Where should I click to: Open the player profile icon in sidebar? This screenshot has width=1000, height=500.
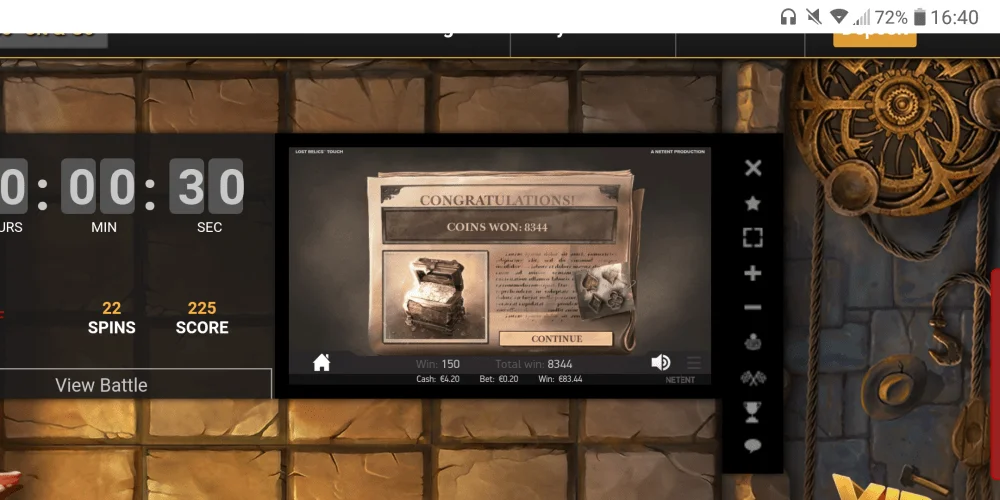click(753, 342)
